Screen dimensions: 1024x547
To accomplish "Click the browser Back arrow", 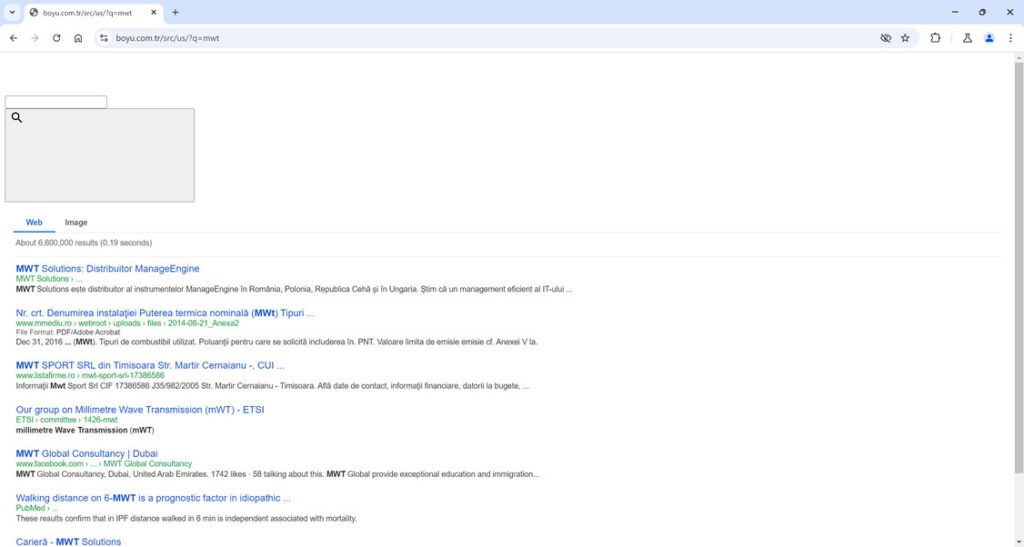I will 13,38.
